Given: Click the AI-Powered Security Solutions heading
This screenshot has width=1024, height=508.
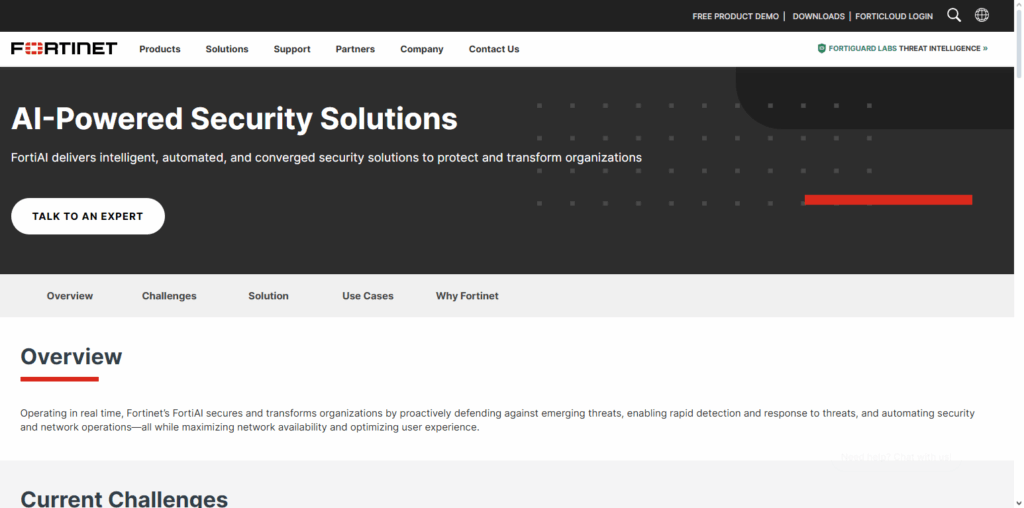Looking at the screenshot, I should point(234,119).
